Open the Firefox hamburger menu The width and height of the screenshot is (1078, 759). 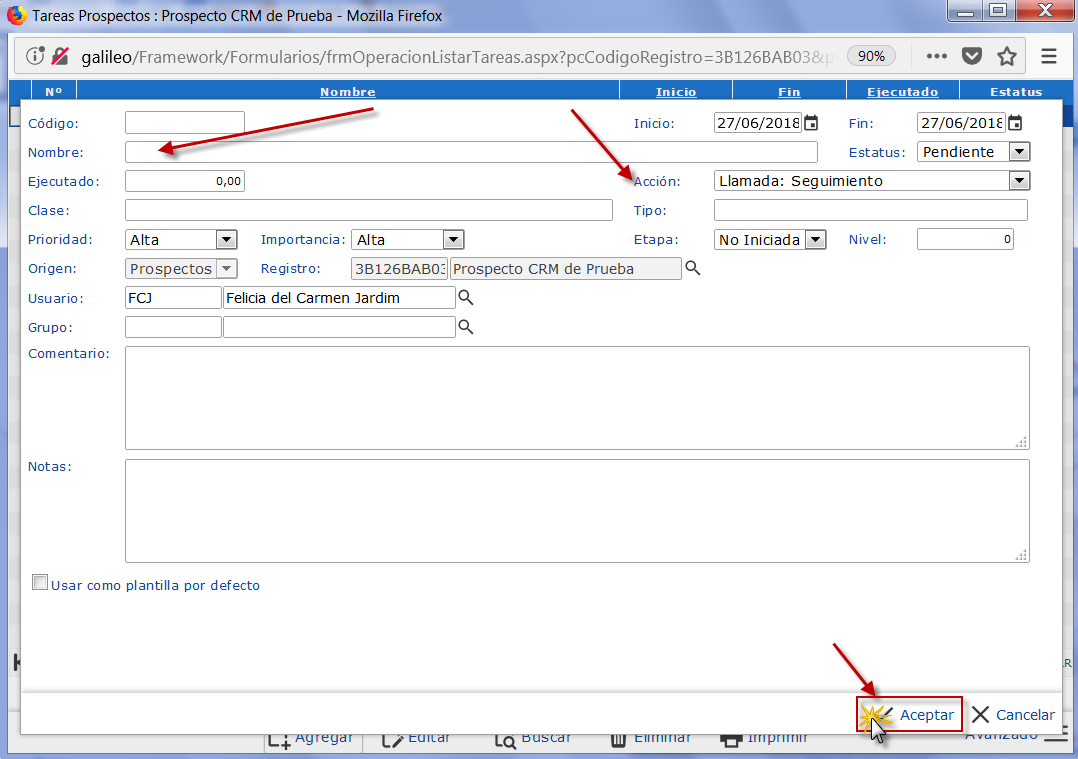pyautogui.click(x=1048, y=56)
